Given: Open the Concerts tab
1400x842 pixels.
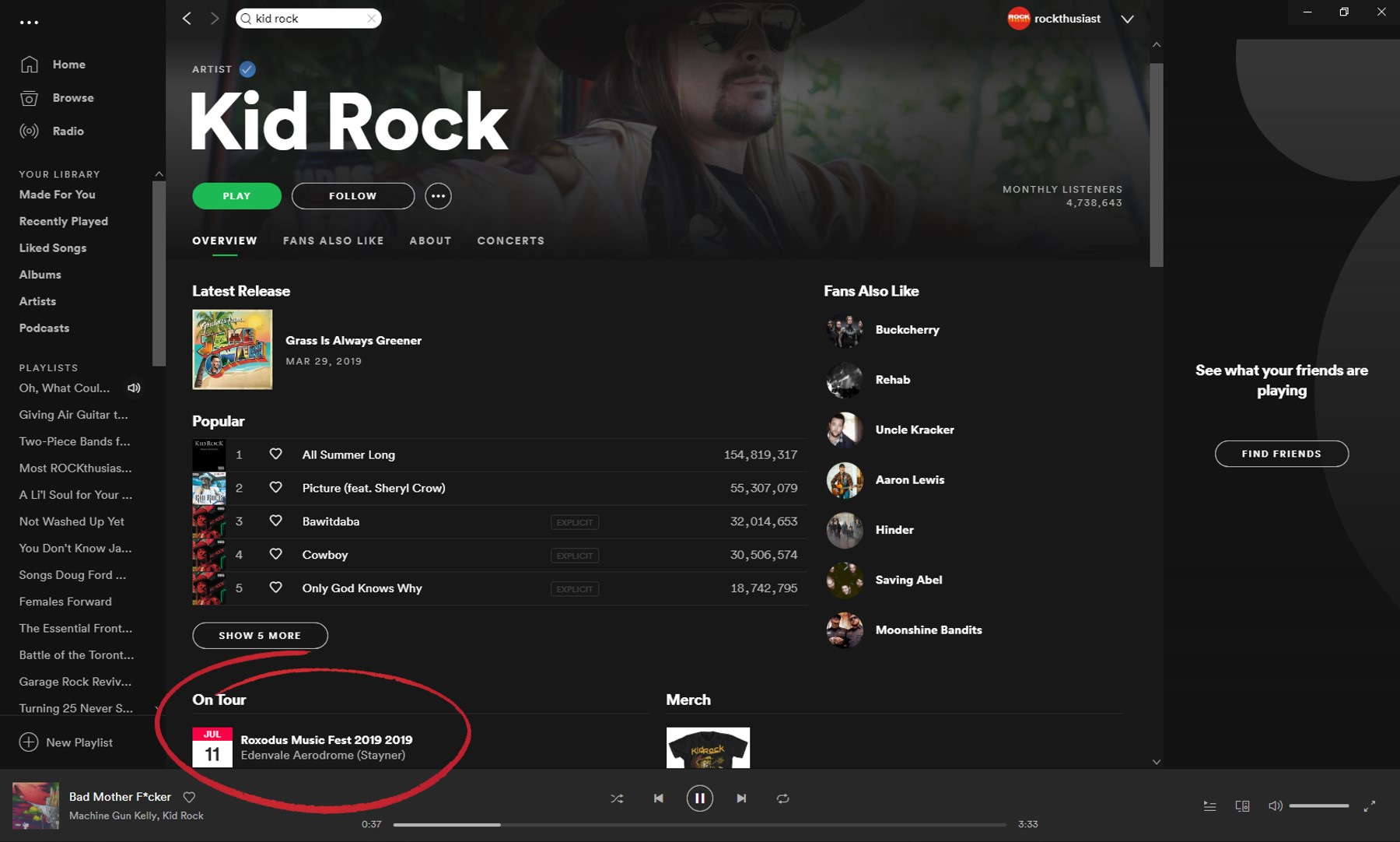Looking at the screenshot, I should pos(511,240).
